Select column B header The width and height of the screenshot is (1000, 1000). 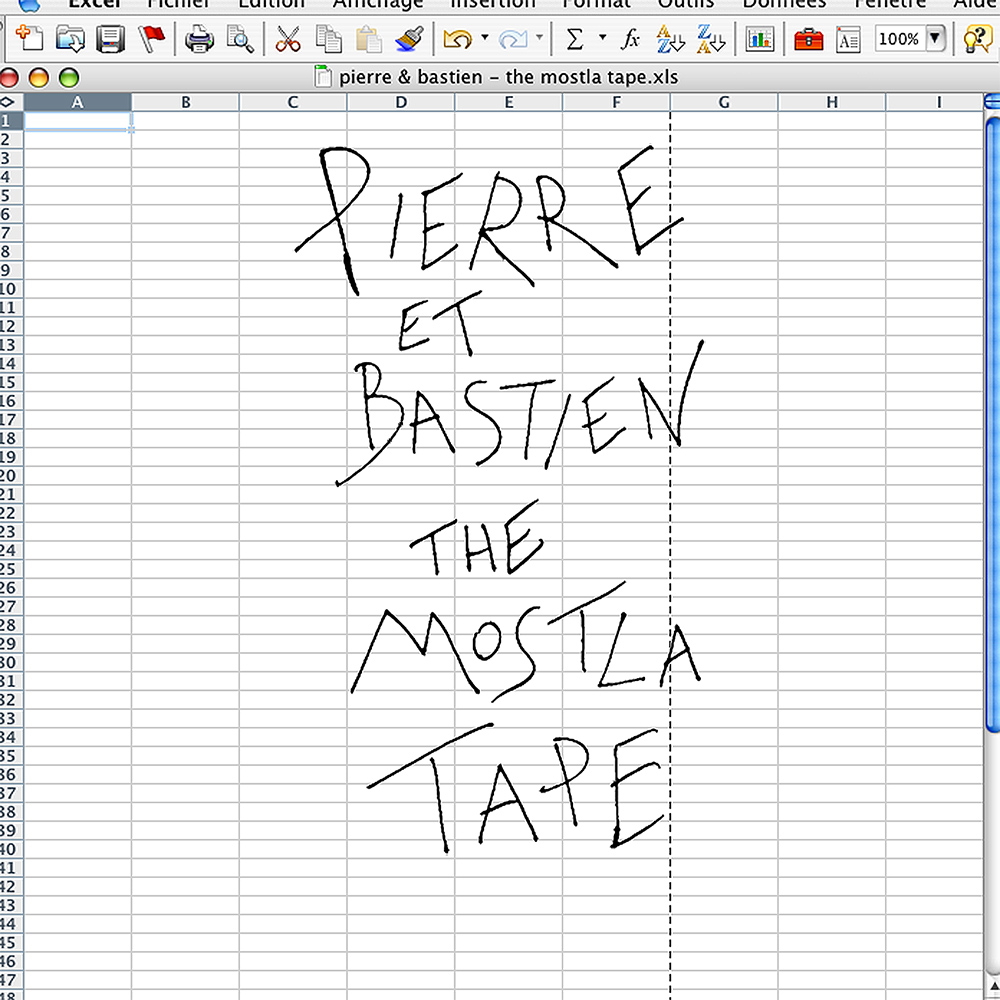tap(186, 102)
